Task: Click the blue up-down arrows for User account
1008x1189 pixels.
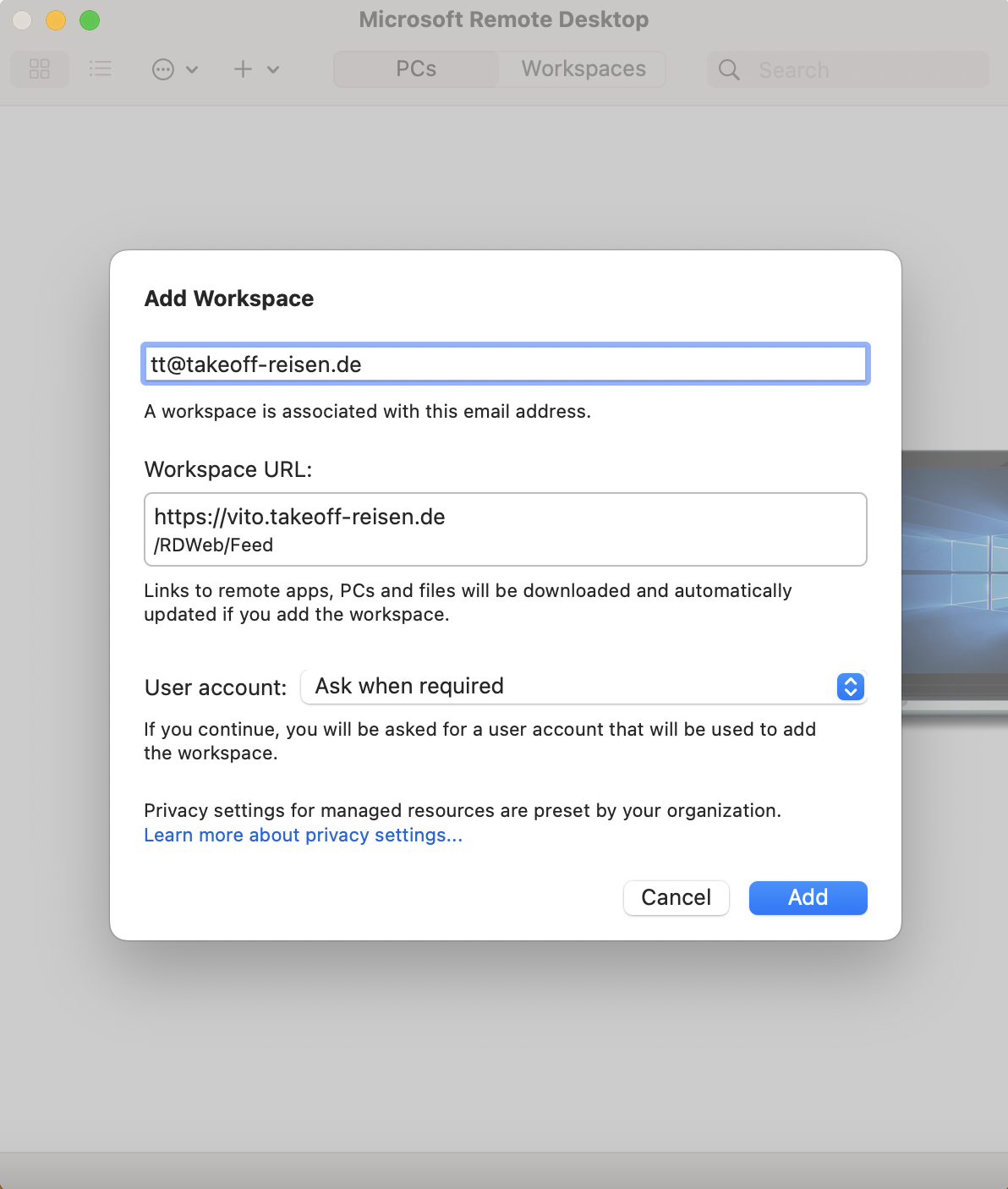Action: coord(850,686)
